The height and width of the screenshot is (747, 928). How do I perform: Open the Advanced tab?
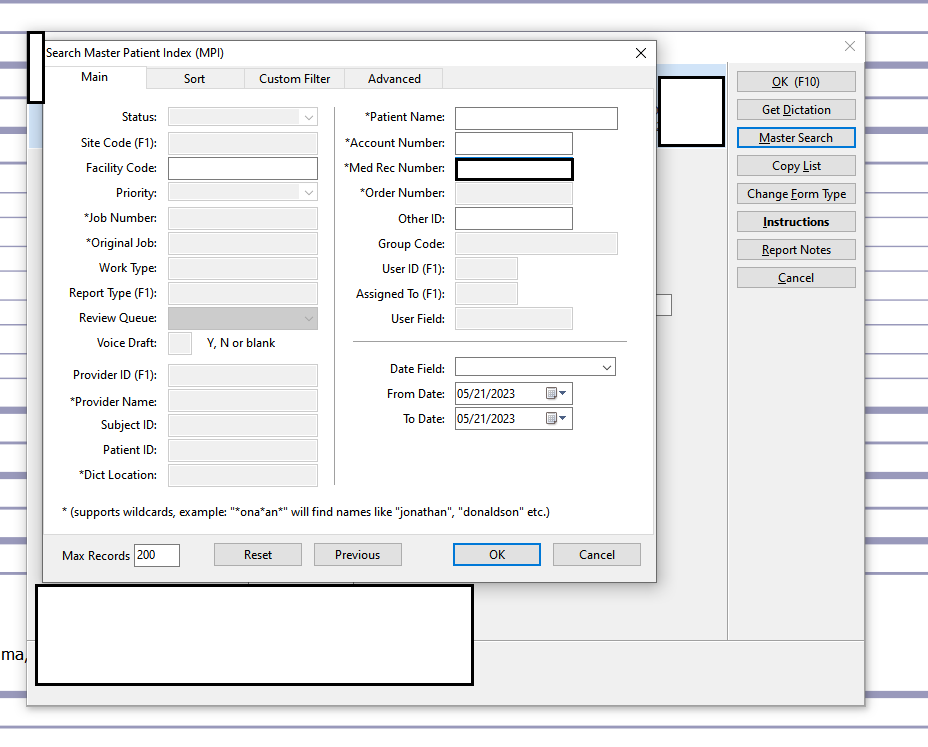point(393,78)
